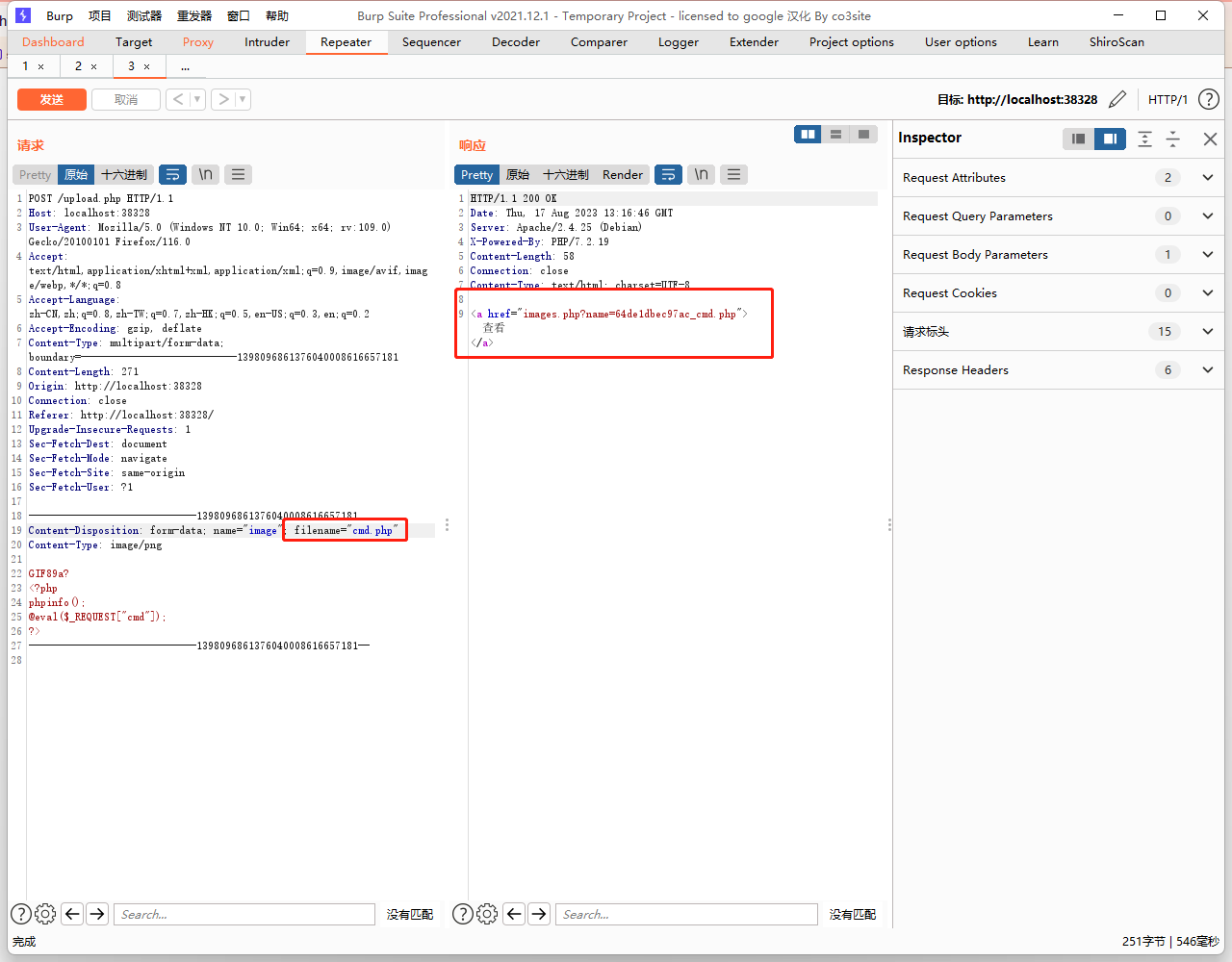This screenshot has width=1232, height=962.
Task: Jump to next response search match
Action: pyautogui.click(x=539, y=914)
